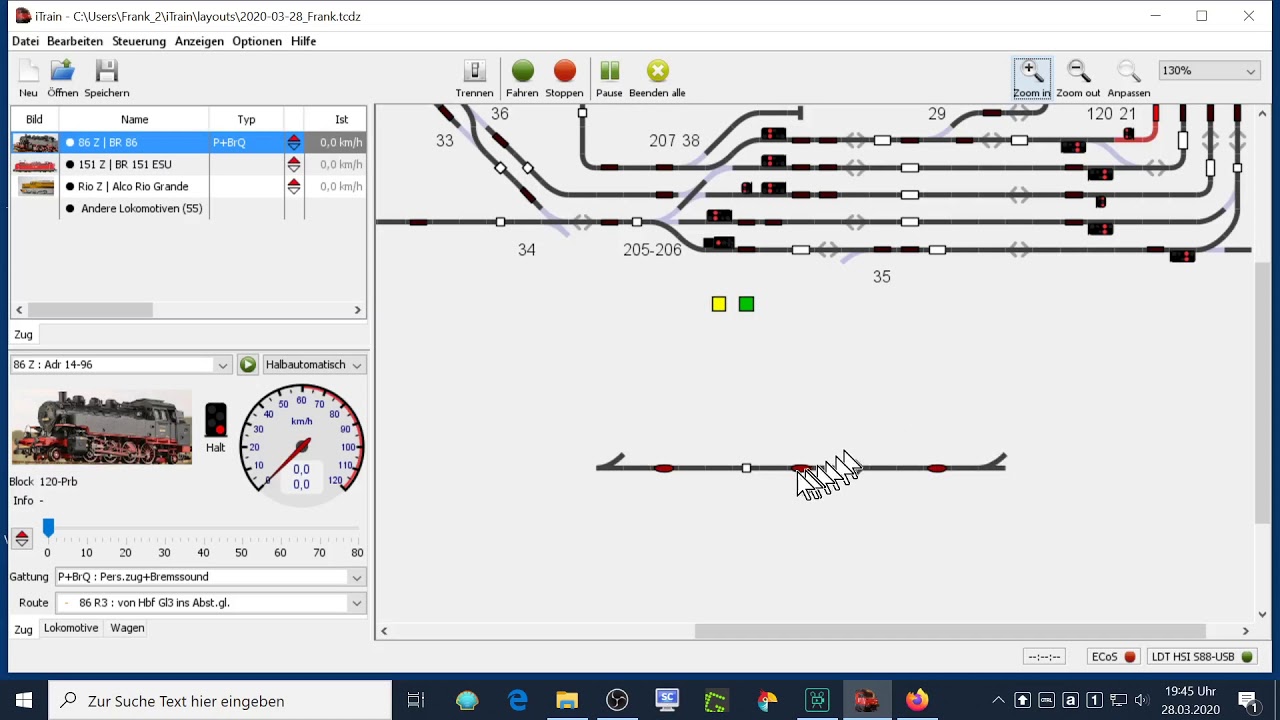This screenshot has height=720, width=1280.
Task: Click the Ist column header
Action: (x=341, y=119)
